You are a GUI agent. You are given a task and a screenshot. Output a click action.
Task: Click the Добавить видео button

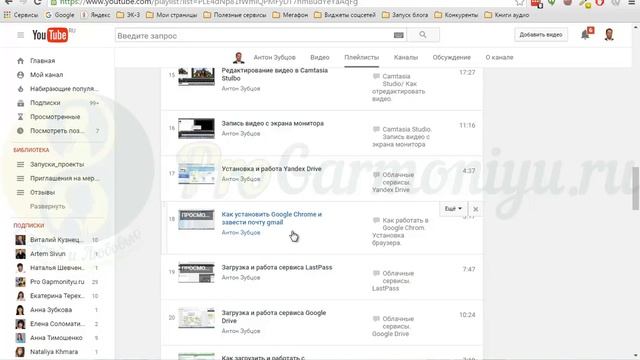click(541, 35)
